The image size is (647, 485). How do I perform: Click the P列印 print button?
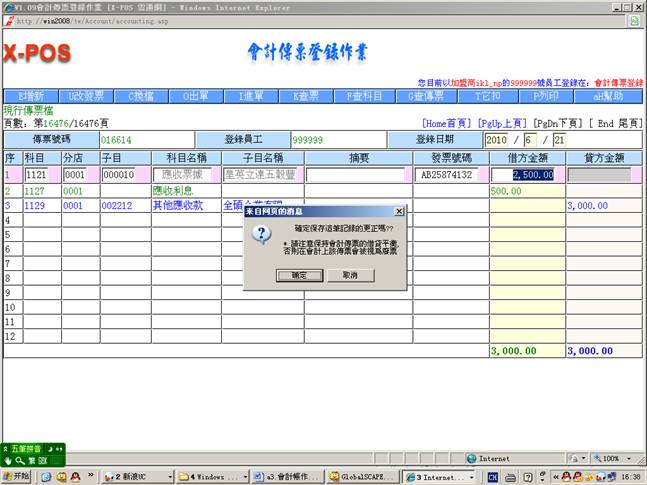tap(544, 96)
